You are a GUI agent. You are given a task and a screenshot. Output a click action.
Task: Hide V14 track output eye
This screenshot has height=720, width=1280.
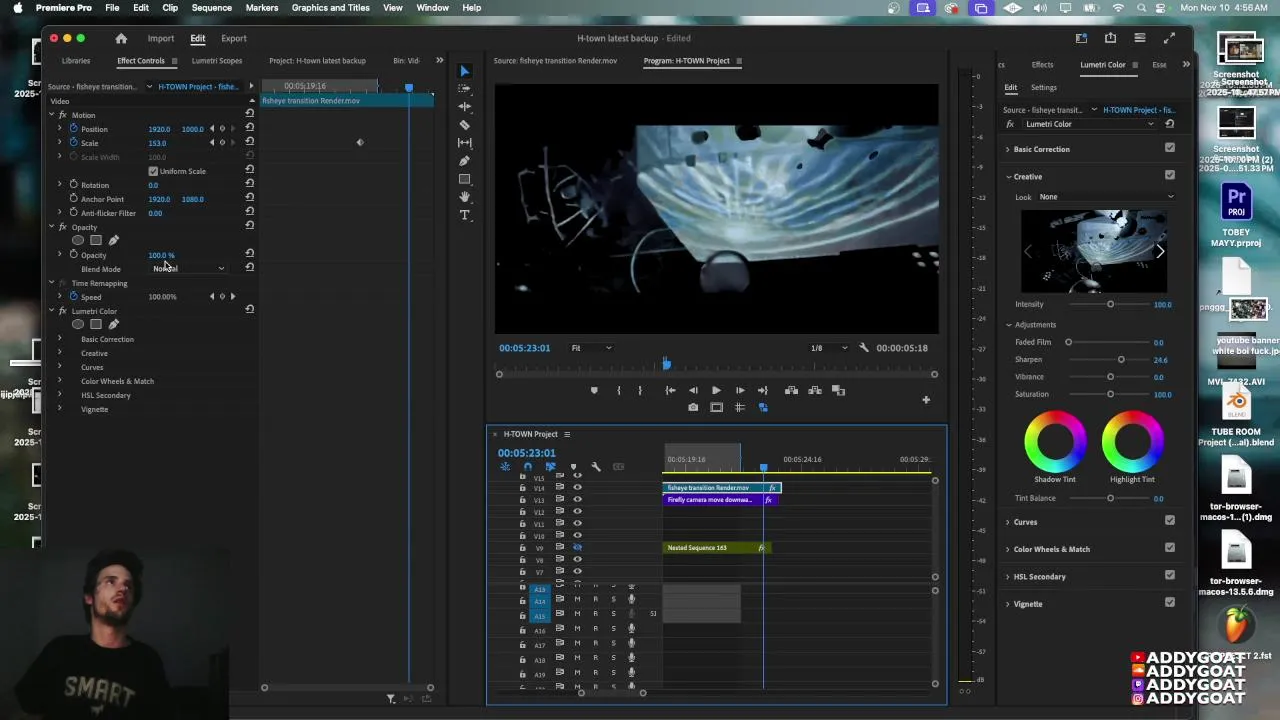577,488
